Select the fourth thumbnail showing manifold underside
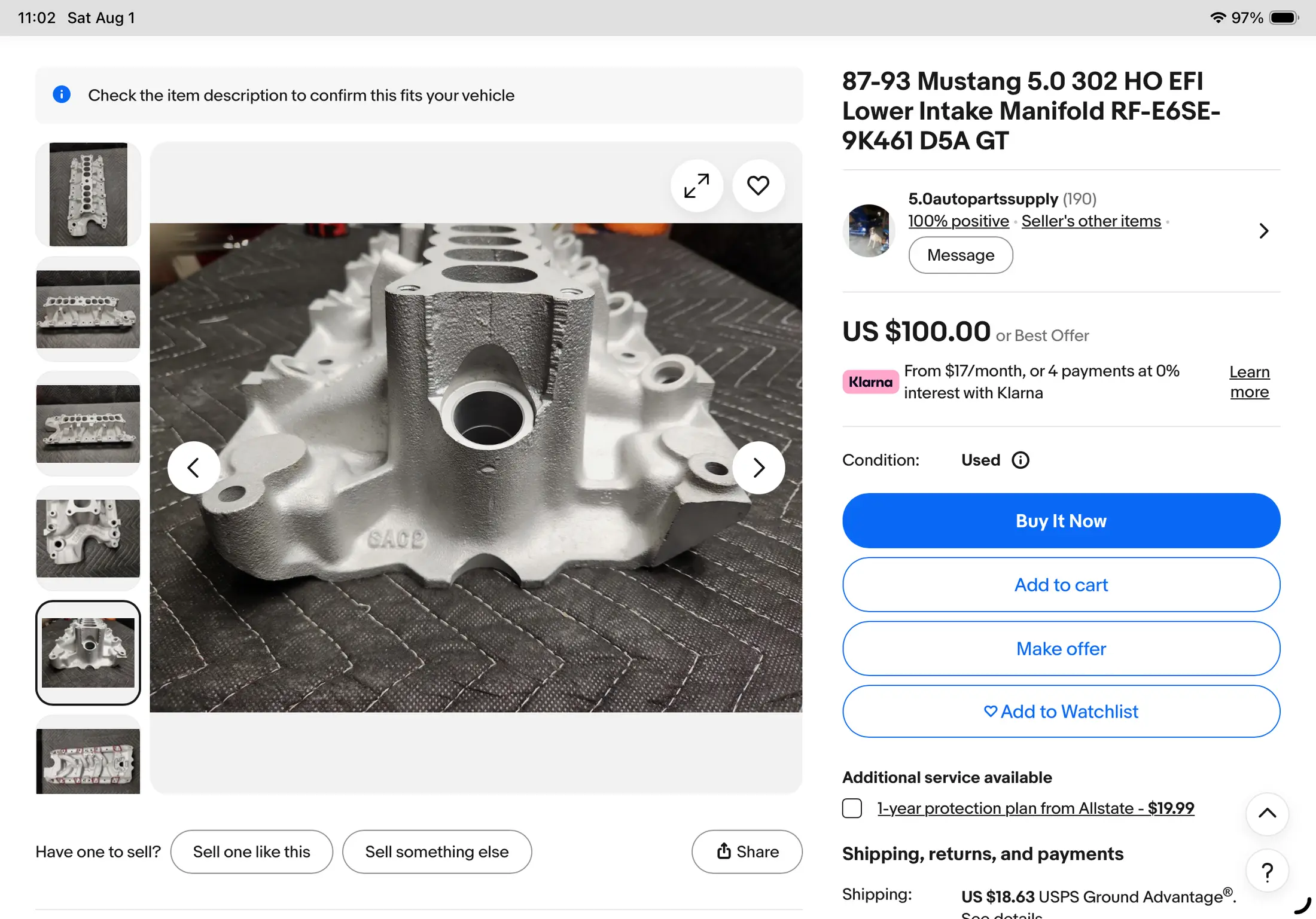The height and width of the screenshot is (919, 1316). 88,538
